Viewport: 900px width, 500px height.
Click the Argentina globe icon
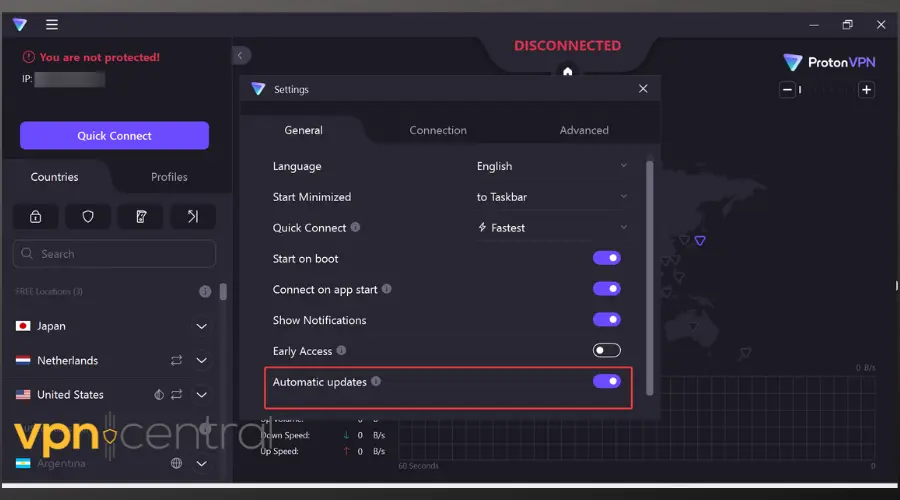point(176,463)
